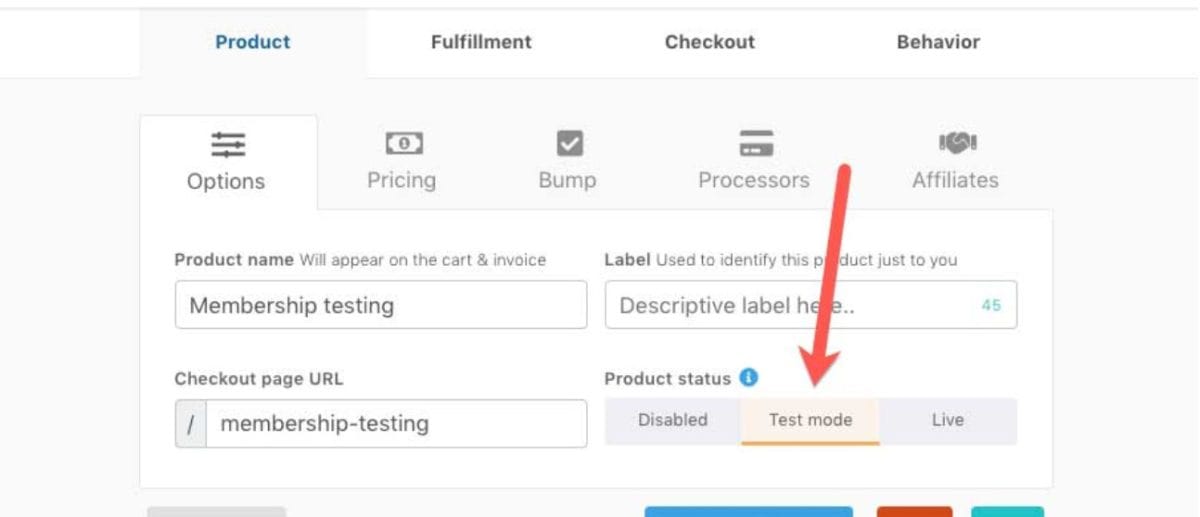1200x517 pixels.
Task: Open the Behavior tab
Action: coord(938,42)
